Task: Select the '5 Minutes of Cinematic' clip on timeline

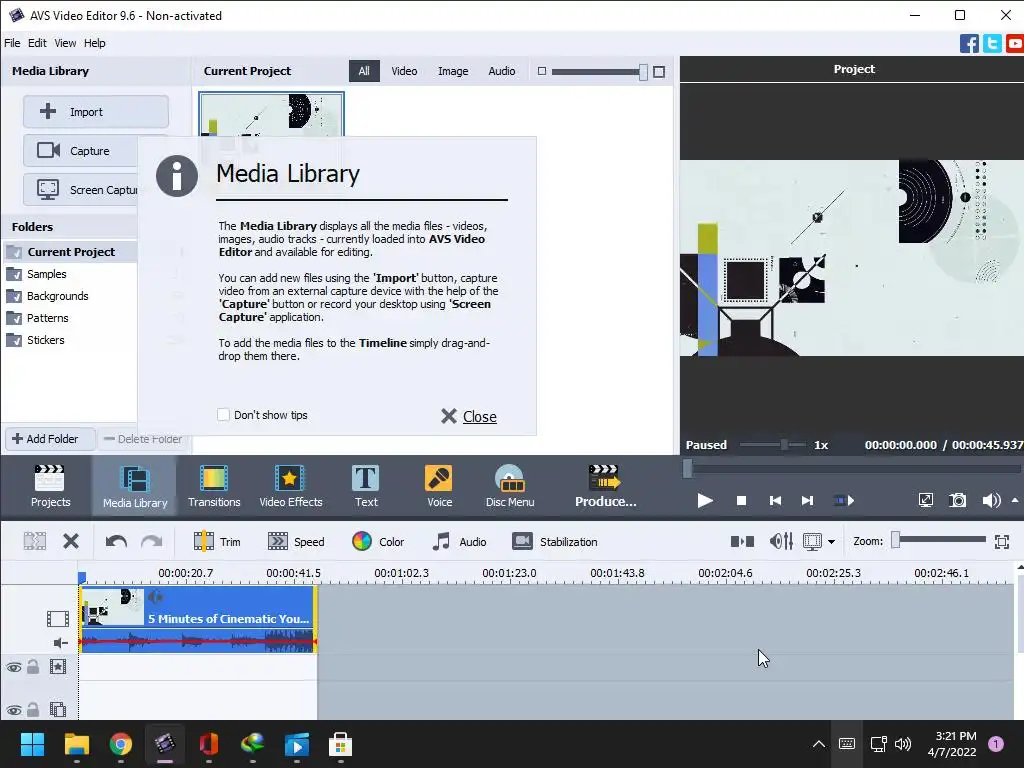Action: coord(198,618)
